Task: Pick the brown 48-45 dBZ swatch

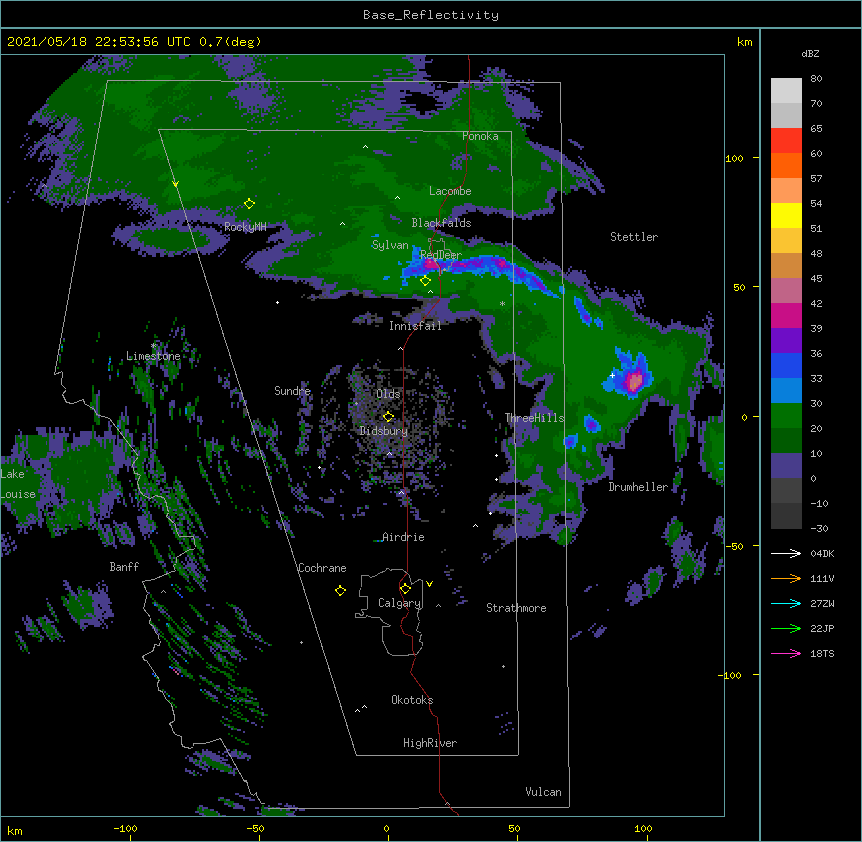Action: [x=786, y=265]
